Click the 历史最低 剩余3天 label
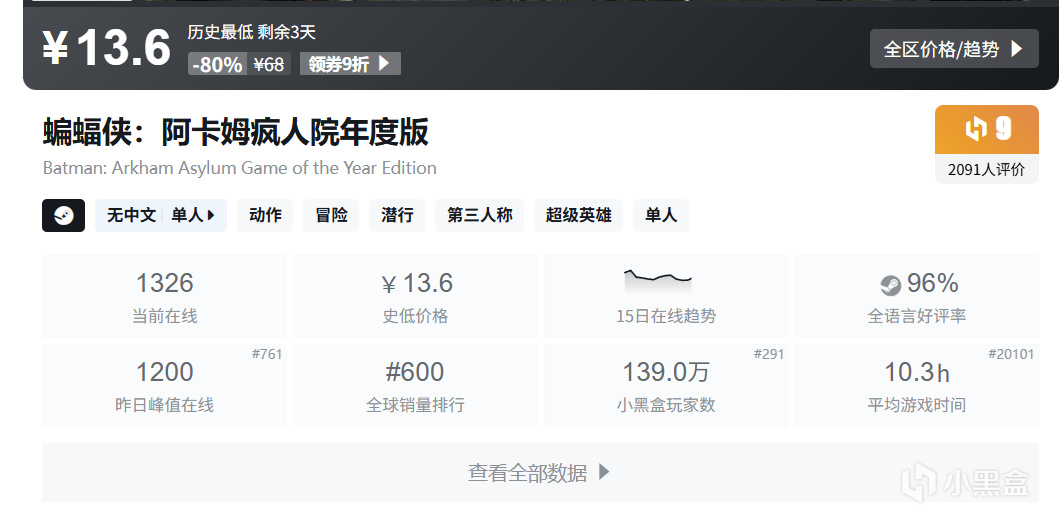1061x517 pixels. (x=252, y=32)
